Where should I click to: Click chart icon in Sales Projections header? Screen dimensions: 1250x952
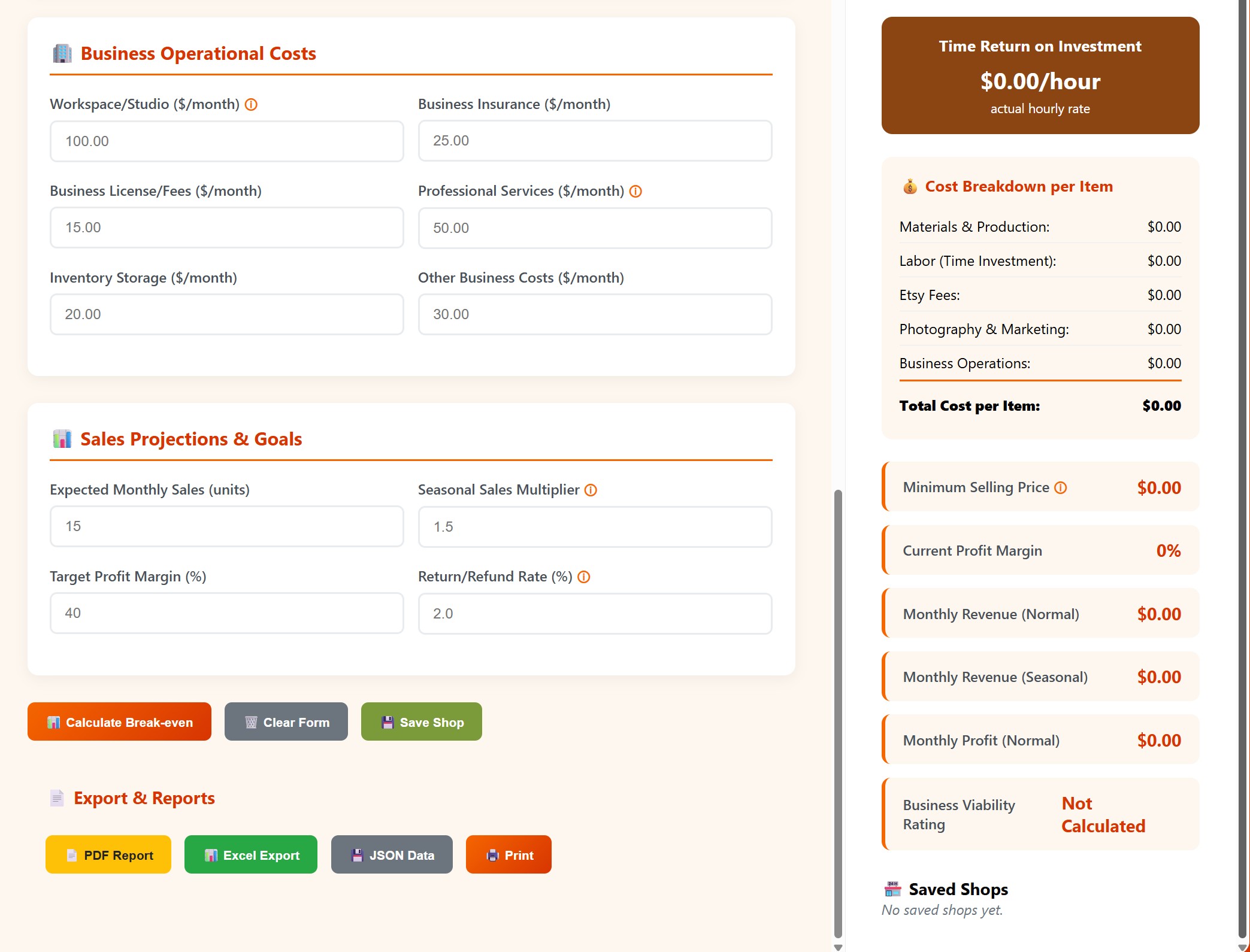click(62, 439)
